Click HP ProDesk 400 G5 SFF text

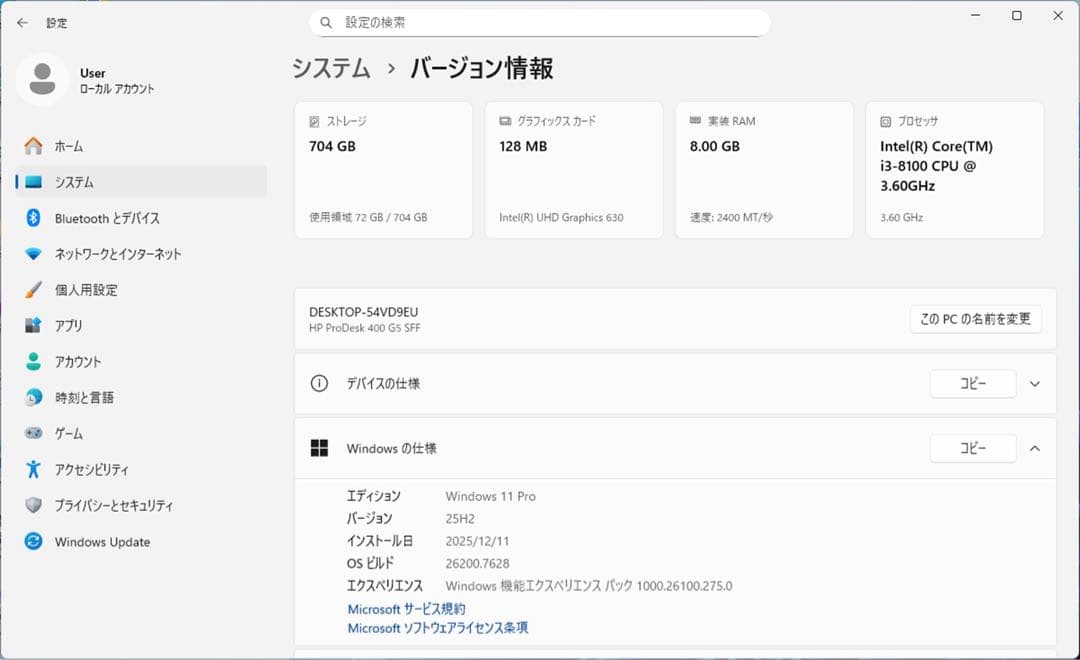pos(364,328)
